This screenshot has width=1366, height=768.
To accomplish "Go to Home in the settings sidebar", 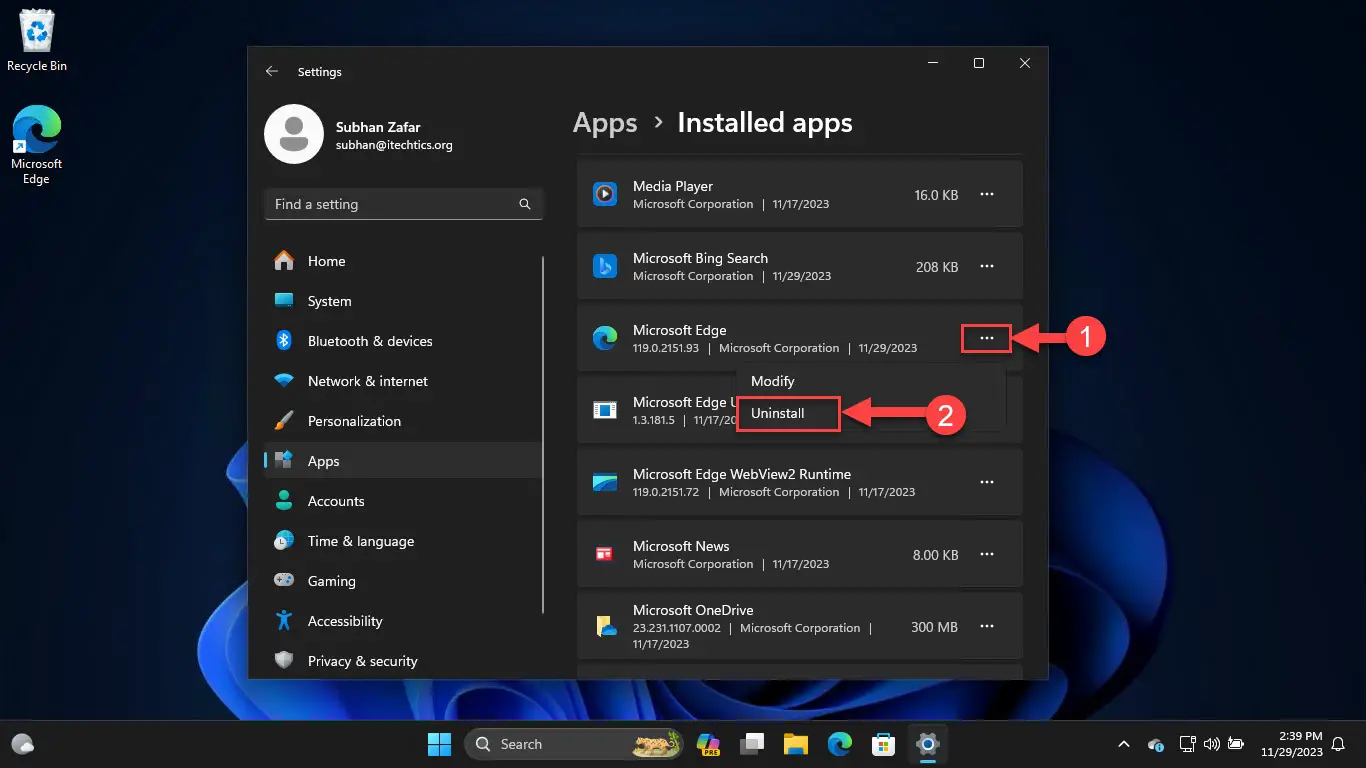I will point(403,261).
